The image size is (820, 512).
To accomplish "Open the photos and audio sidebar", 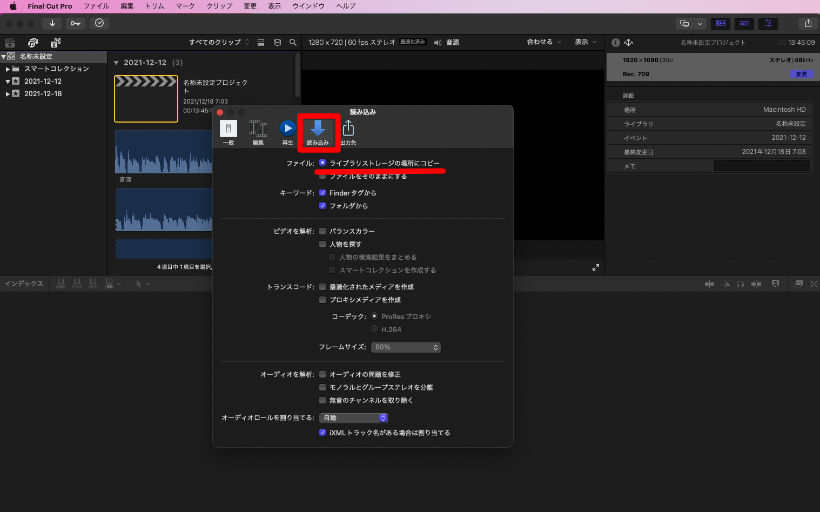I will (33, 43).
